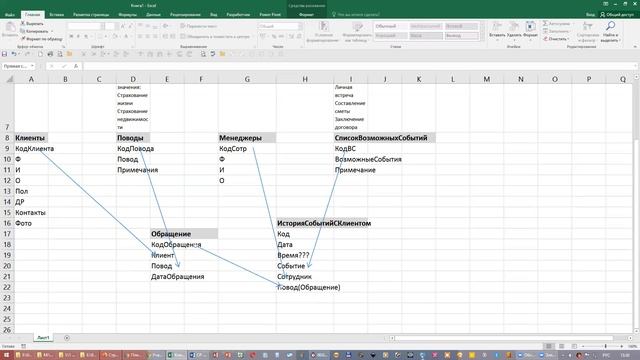The image size is (640, 360).
Task: Pick the font color letter A
Action: coord(125,36)
